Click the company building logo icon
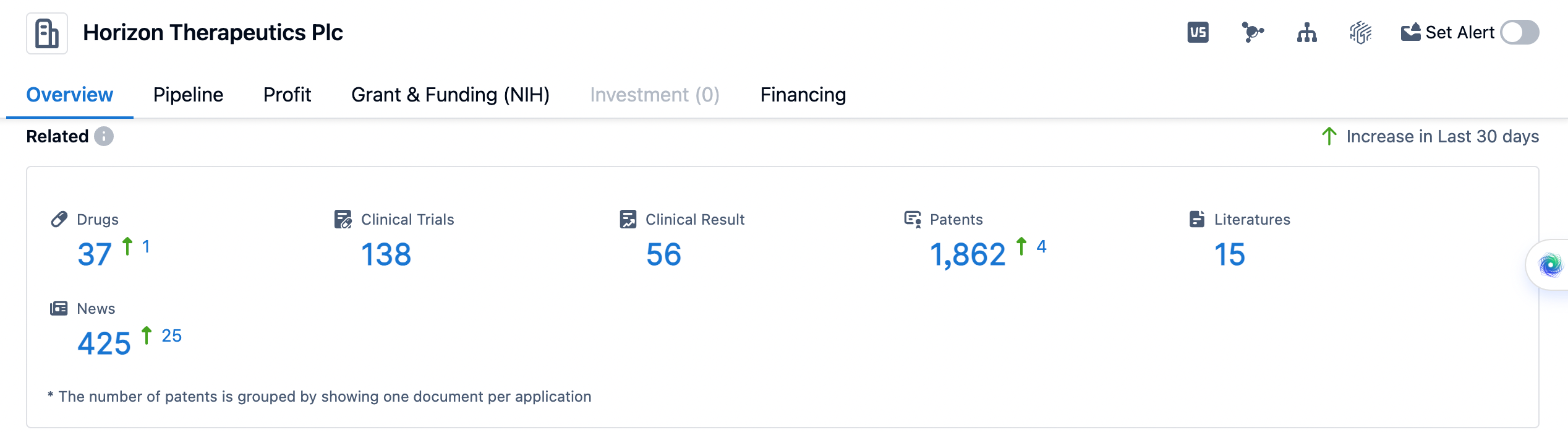 47,33
